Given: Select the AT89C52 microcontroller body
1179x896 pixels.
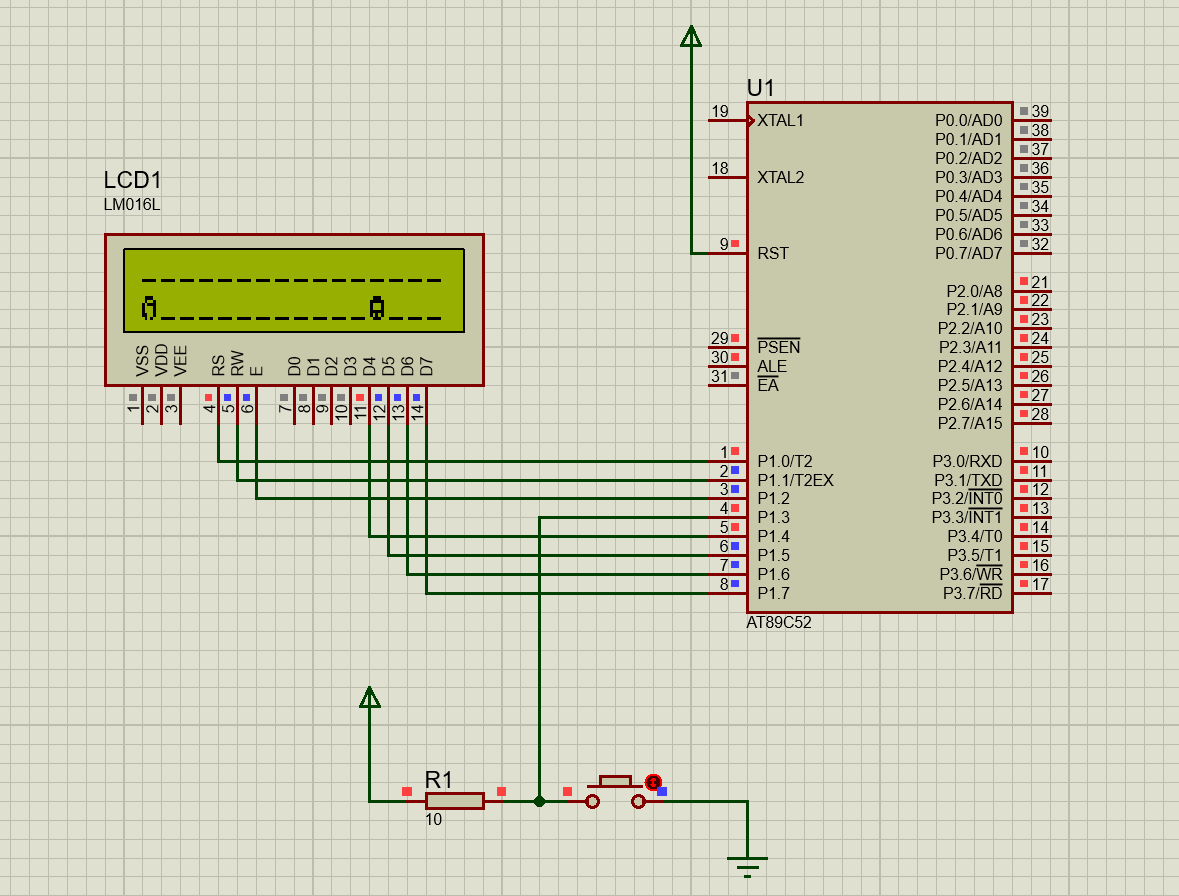Looking at the screenshot, I should coord(880,358).
